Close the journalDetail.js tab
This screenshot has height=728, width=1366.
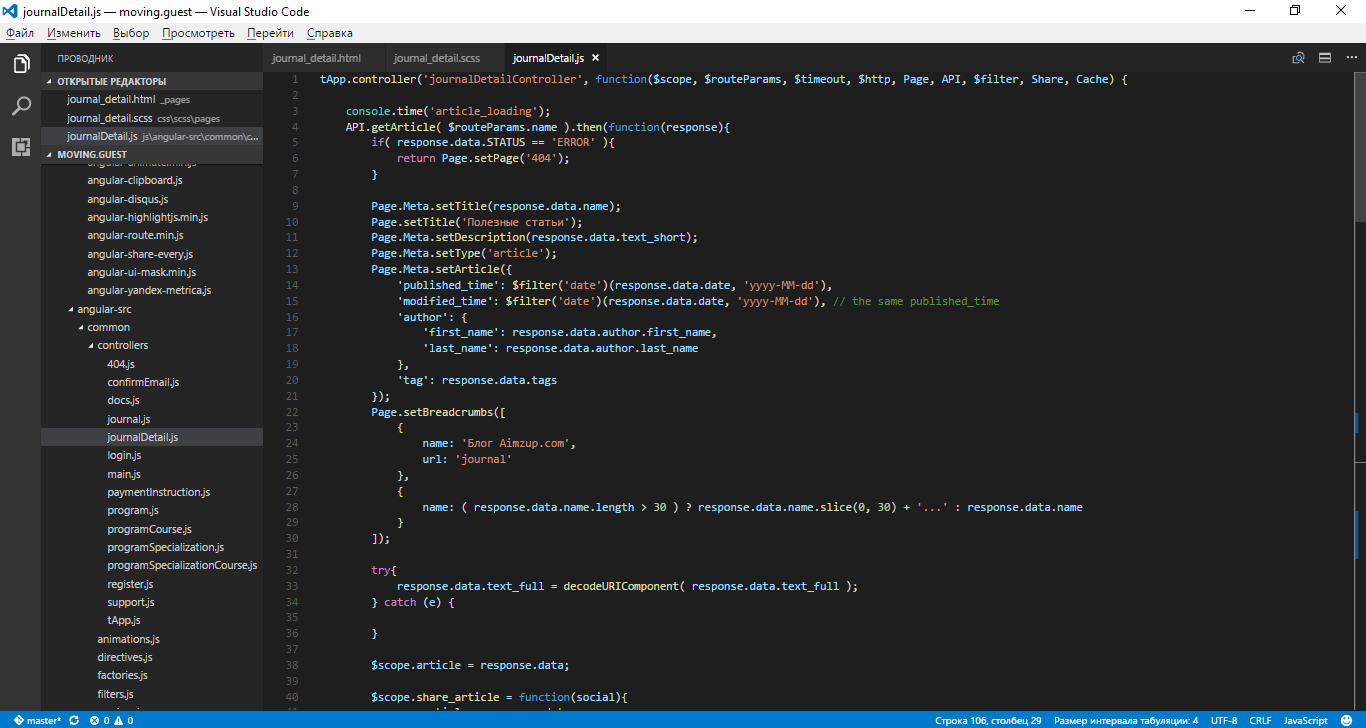(x=595, y=58)
